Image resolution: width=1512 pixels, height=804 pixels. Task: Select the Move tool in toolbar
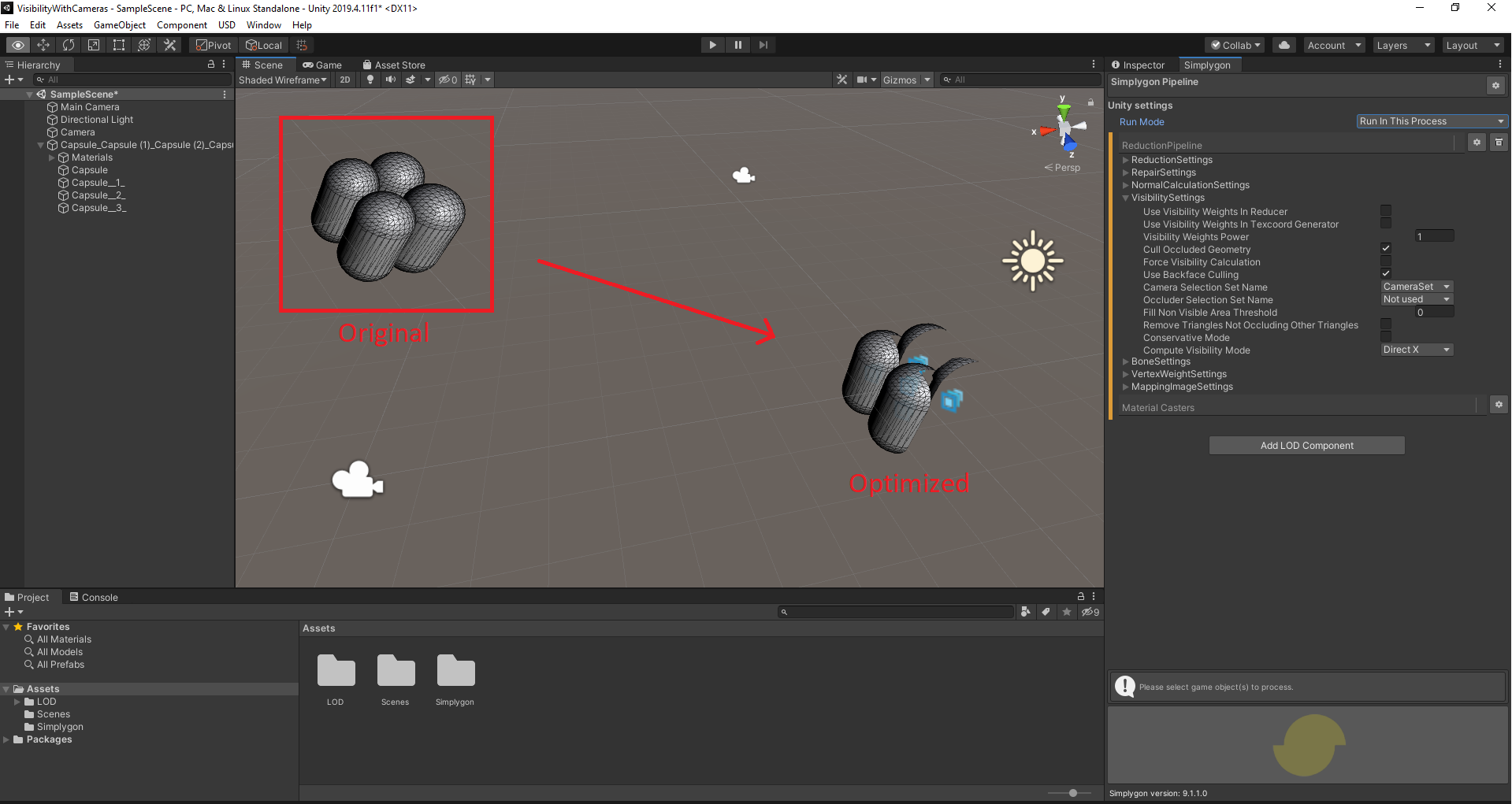[x=43, y=45]
